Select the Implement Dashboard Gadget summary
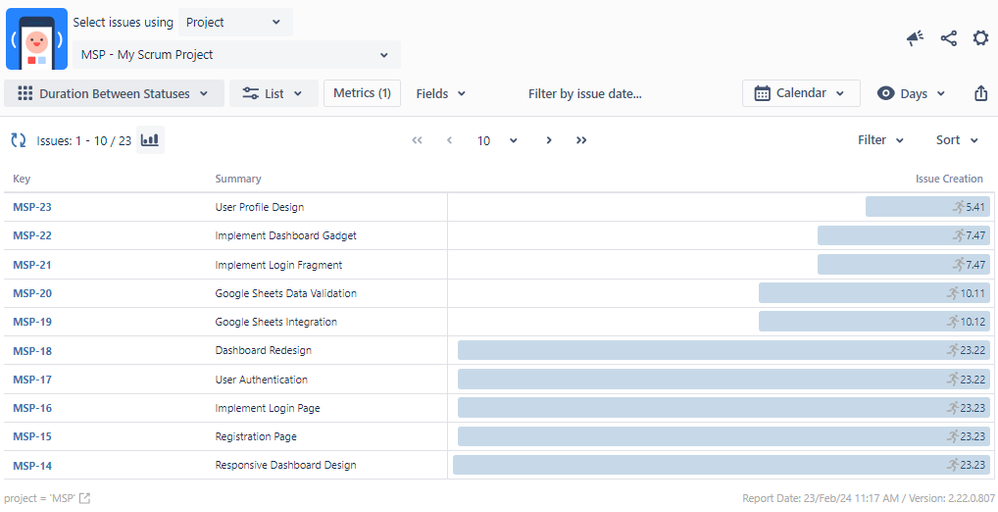This screenshot has width=998, height=512. [286, 236]
